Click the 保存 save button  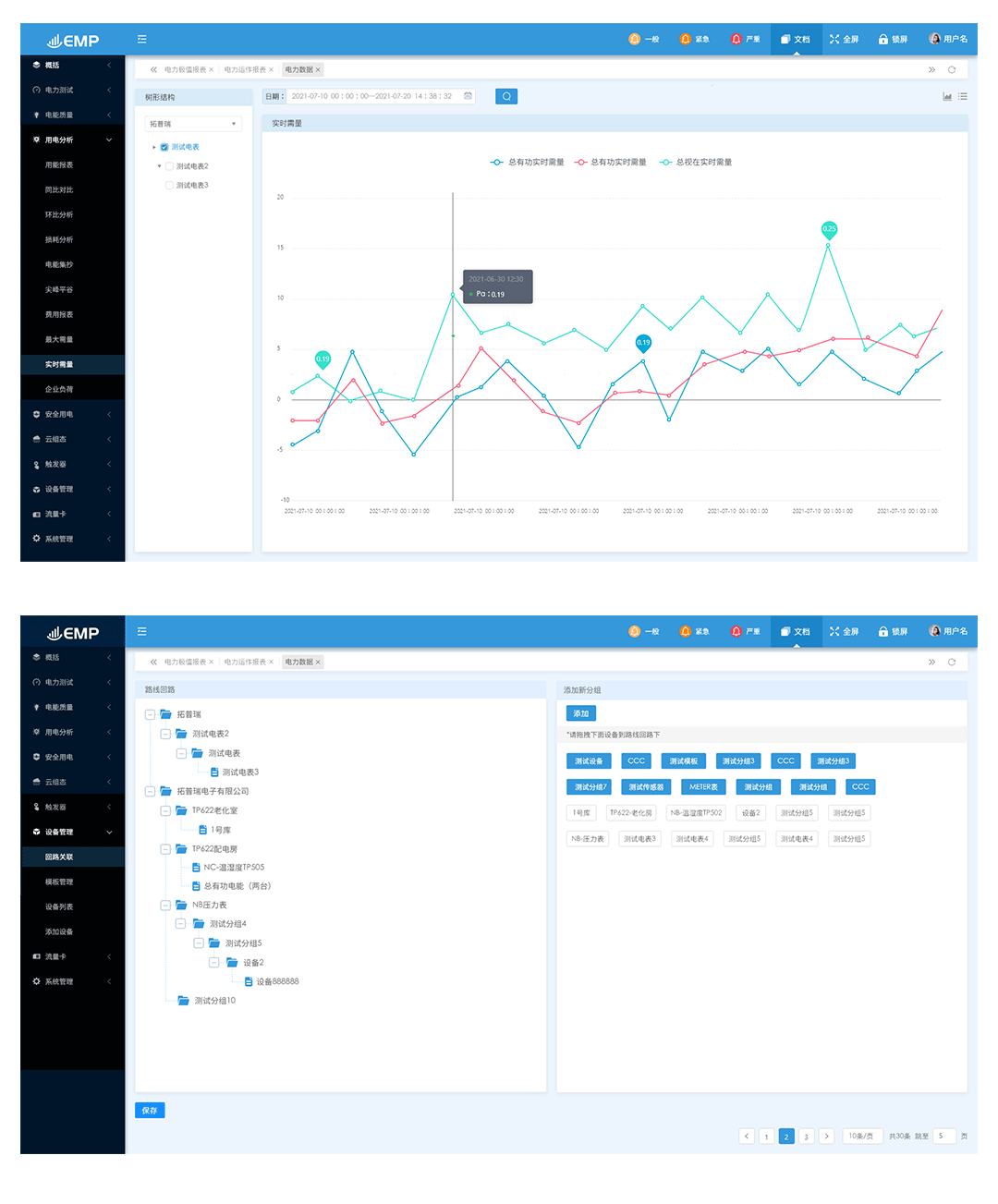[150, 1110]
